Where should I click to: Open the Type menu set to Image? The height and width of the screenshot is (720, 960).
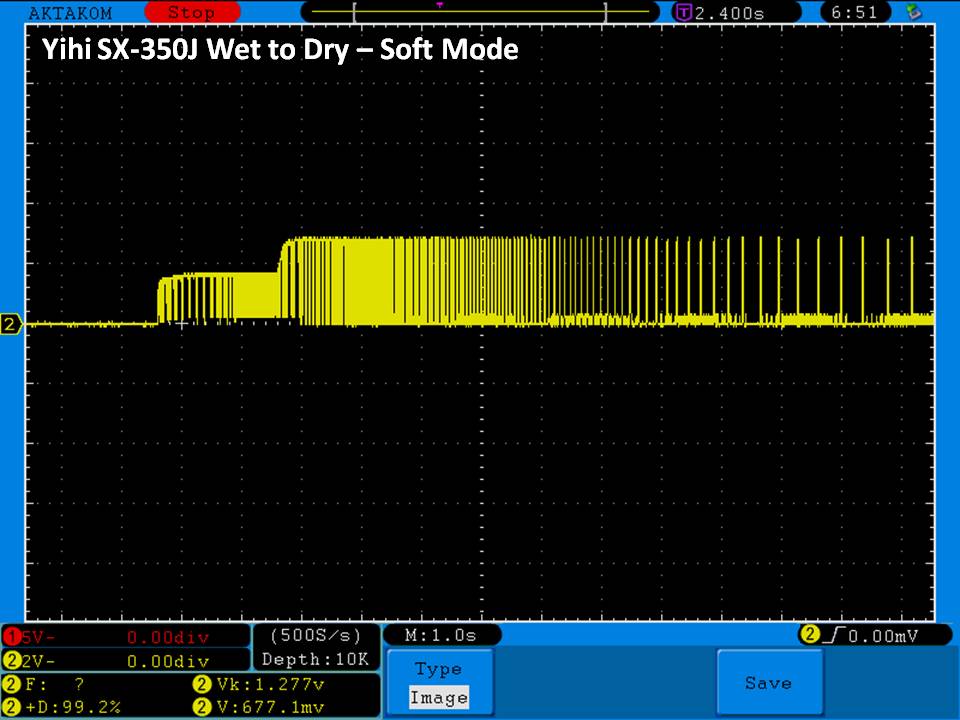(x=438, y=683)
